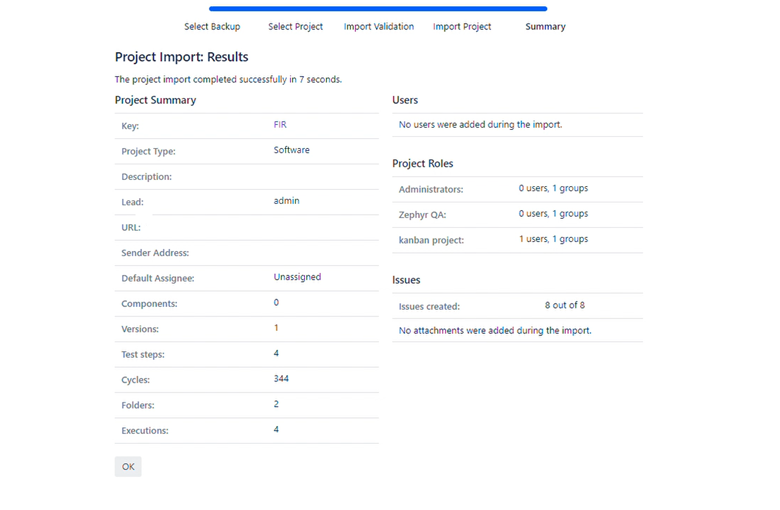The width and height of the screenshot is (780, 510).
Task: Select the Zephyr QA role row
Action: (516, 214)
